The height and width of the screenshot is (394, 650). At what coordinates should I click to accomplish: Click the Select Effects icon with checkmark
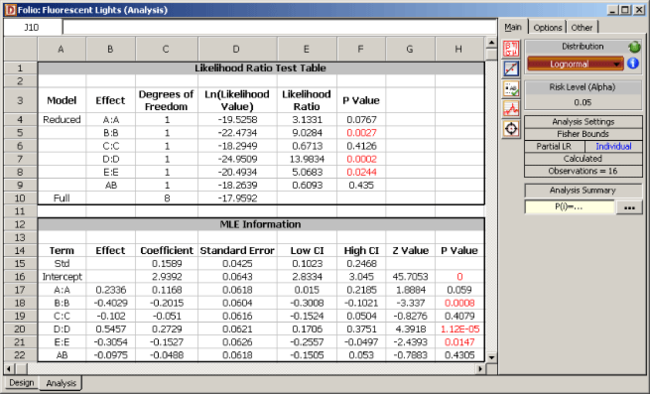tap(511, 89)
